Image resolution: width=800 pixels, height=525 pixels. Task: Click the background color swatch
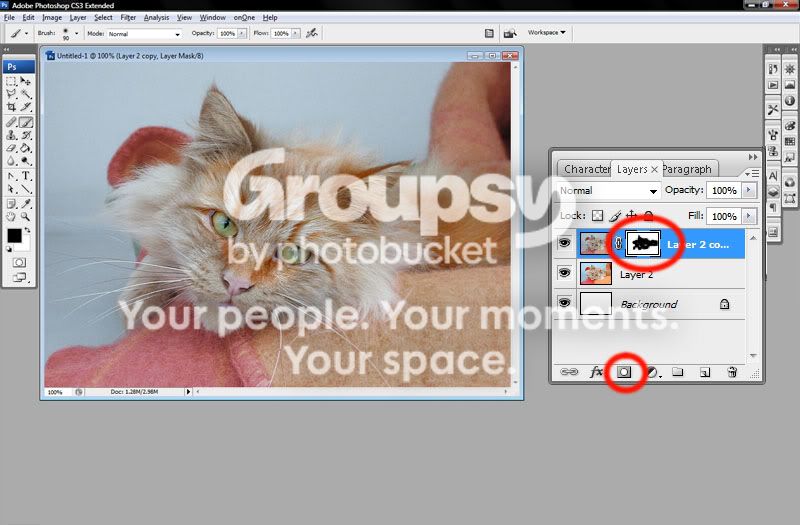pos(24,245)
